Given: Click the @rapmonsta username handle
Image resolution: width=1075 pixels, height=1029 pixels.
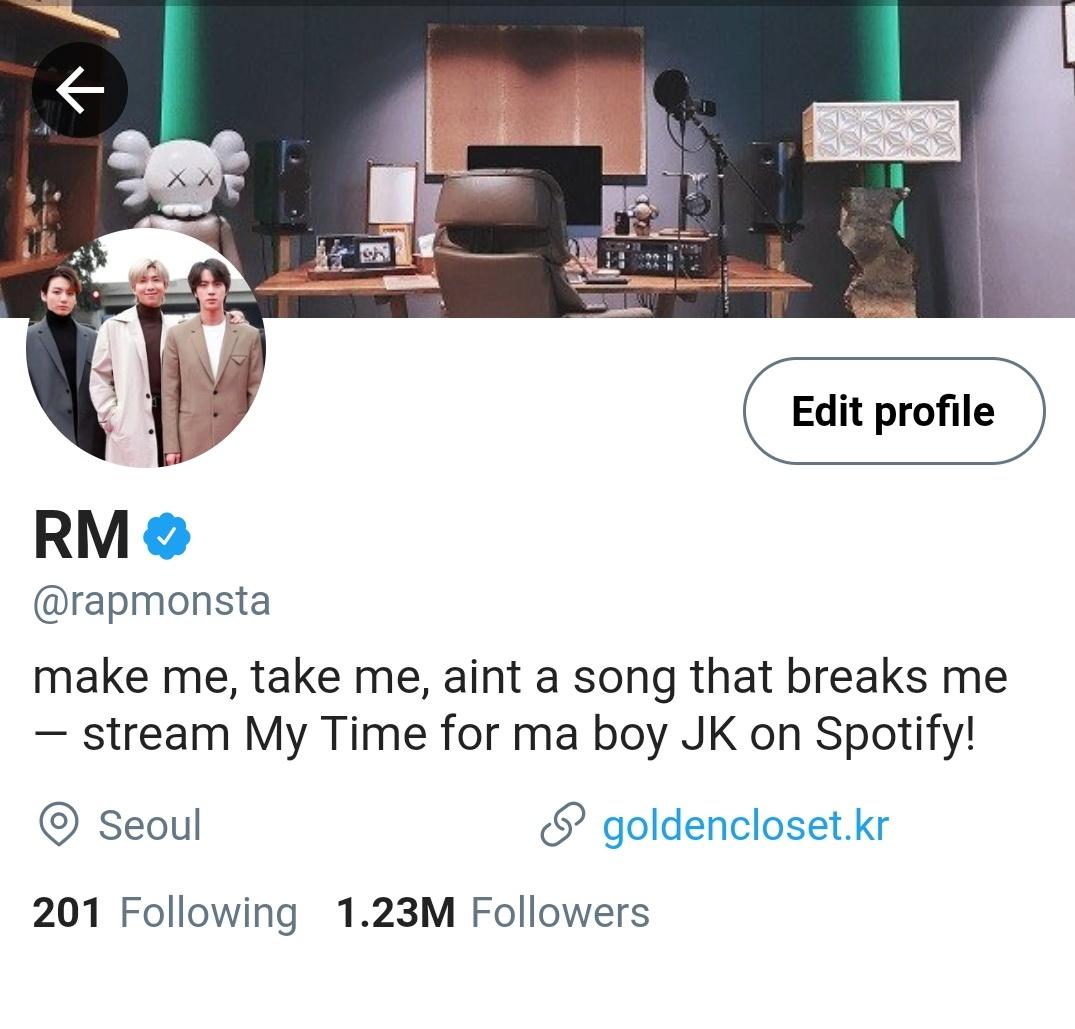Looking at the screenshot, I should tap(152, 602).
